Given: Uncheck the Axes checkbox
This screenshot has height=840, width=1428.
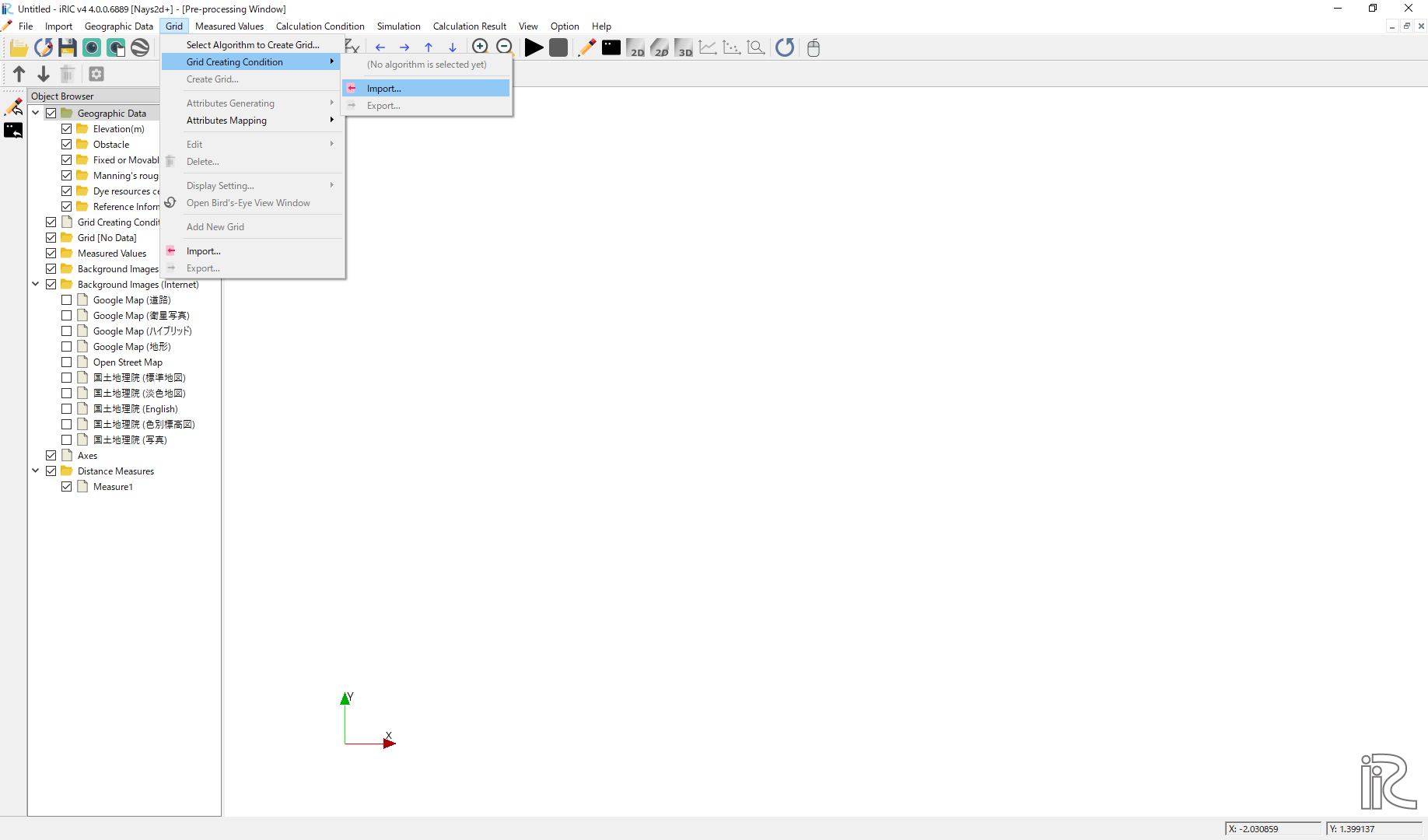Looking at the screenshot, I should (x=51, y=456).
